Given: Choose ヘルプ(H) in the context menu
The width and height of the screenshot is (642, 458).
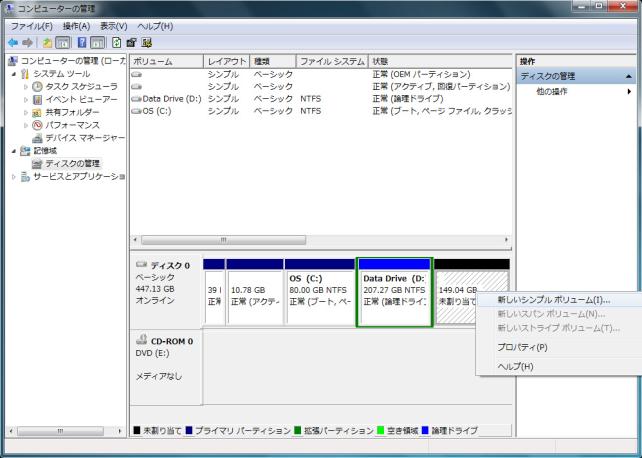Looking at the screenshot, I should click(558, 366).
